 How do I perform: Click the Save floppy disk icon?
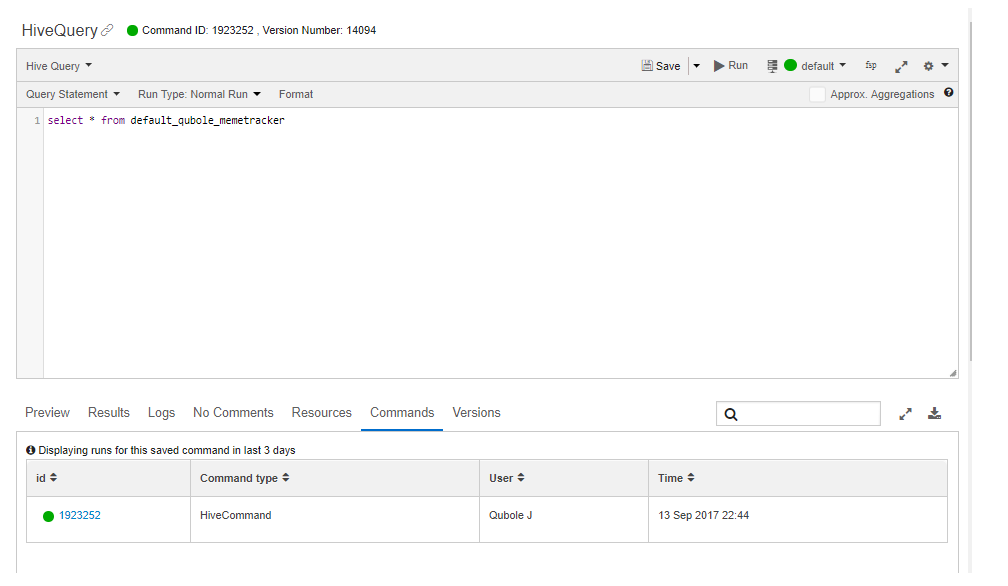point(647,66)
